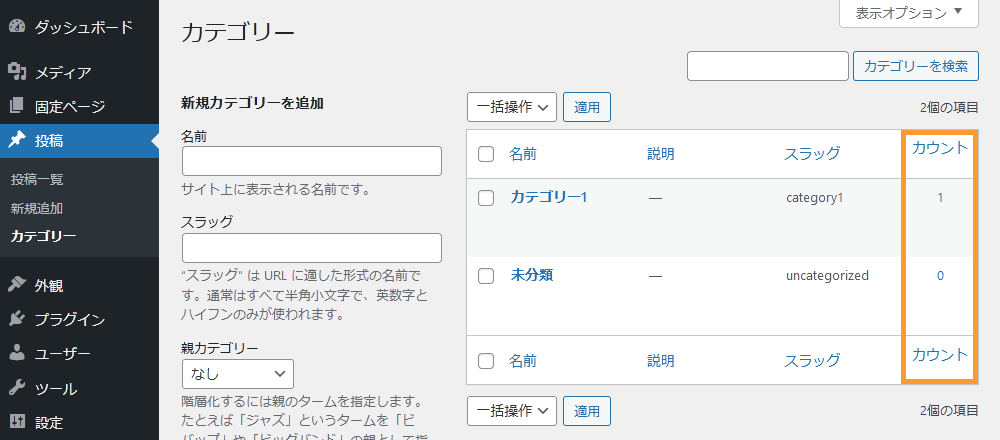1000x440 pixels.
Task: Click the pushpin icon beside 投稿
Action: click(17, 140)
